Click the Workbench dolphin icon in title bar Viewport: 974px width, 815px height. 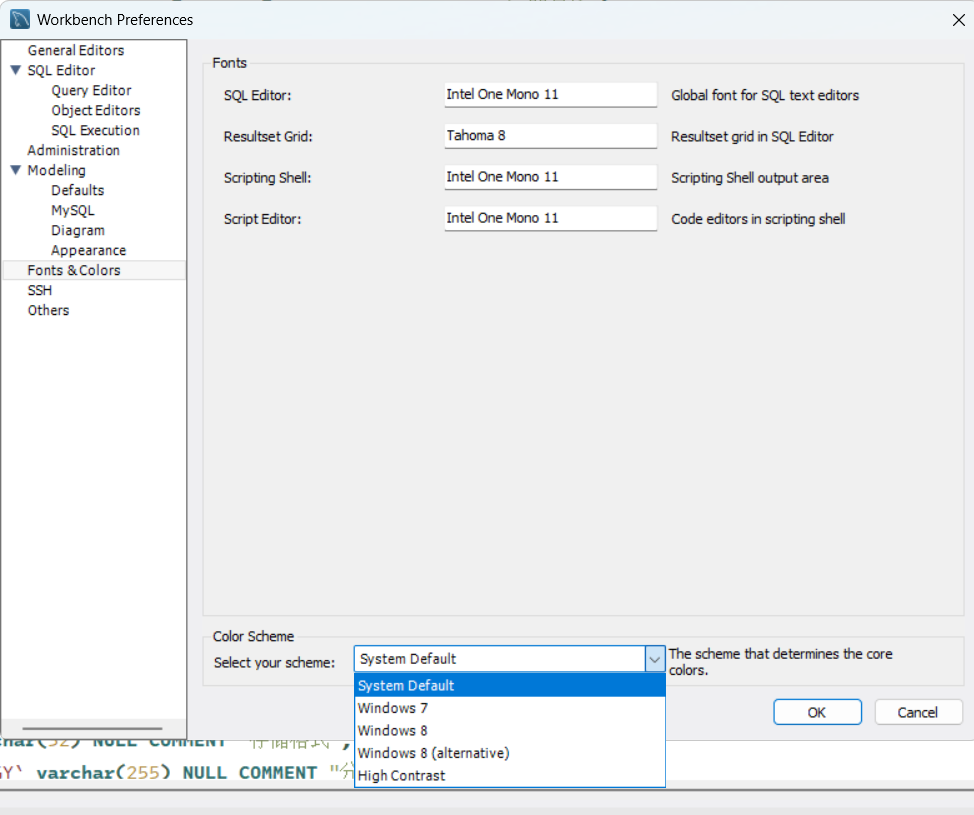coord(19,19)
